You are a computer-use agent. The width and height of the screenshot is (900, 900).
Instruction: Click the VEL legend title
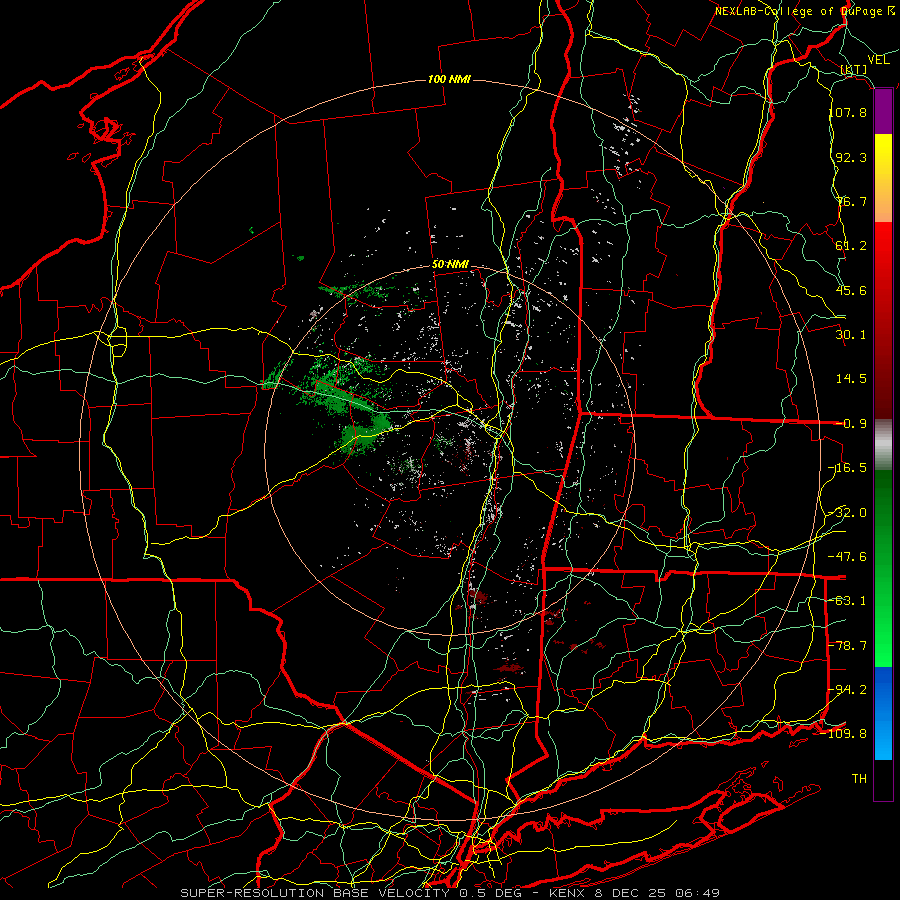pos(878,60)
